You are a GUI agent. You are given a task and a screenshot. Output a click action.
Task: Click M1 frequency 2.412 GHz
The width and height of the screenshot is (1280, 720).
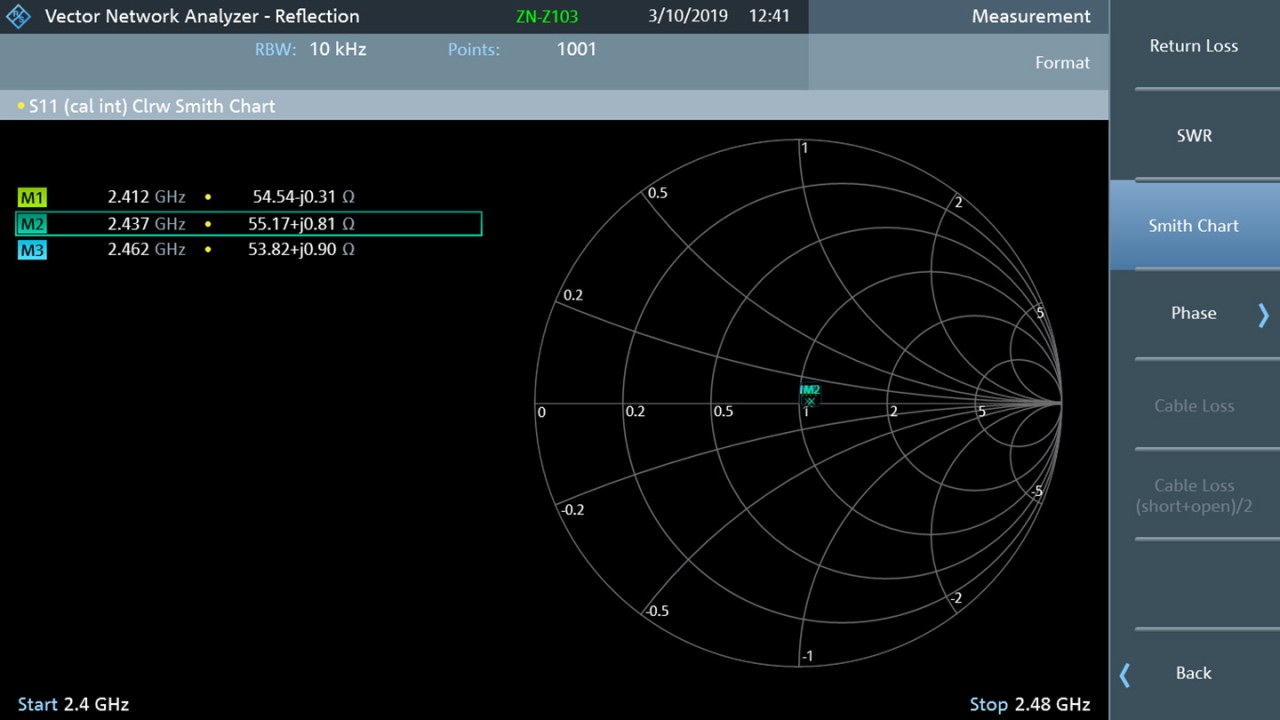(x=146, y=198)
